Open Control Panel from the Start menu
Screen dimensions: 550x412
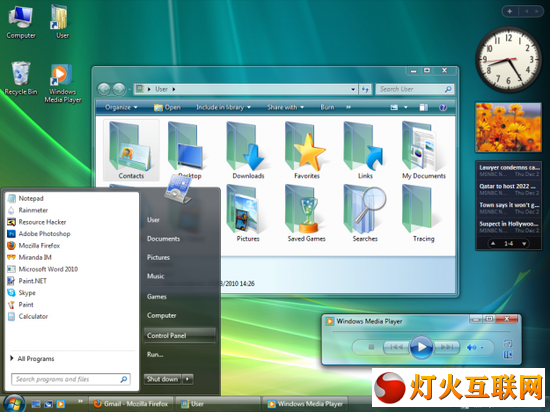179,336
